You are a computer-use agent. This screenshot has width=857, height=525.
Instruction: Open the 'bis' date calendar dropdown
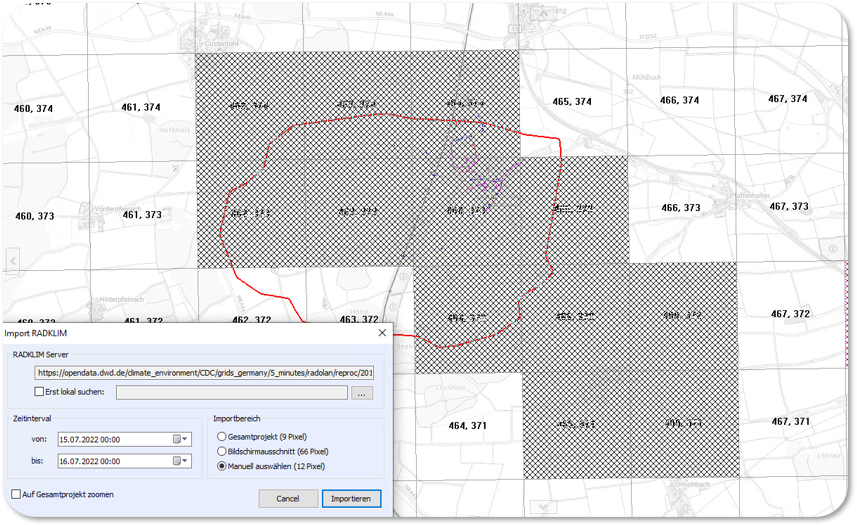click(180, 461)
